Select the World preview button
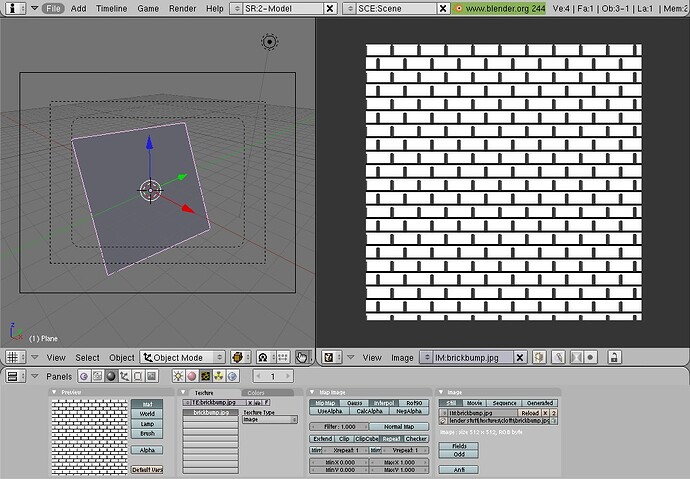This screenshot has width=690, height=479. click(147, 413)
